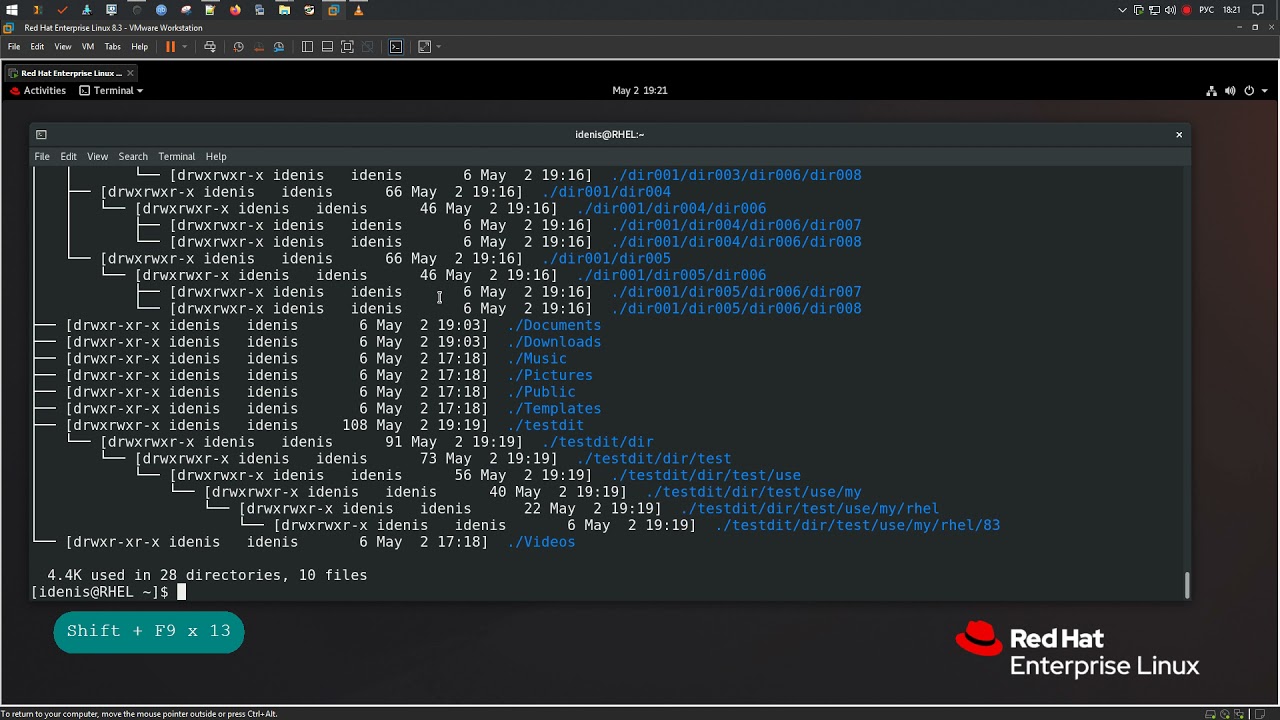
Task: Open the terminal Search menu
Action: [133, 156]
